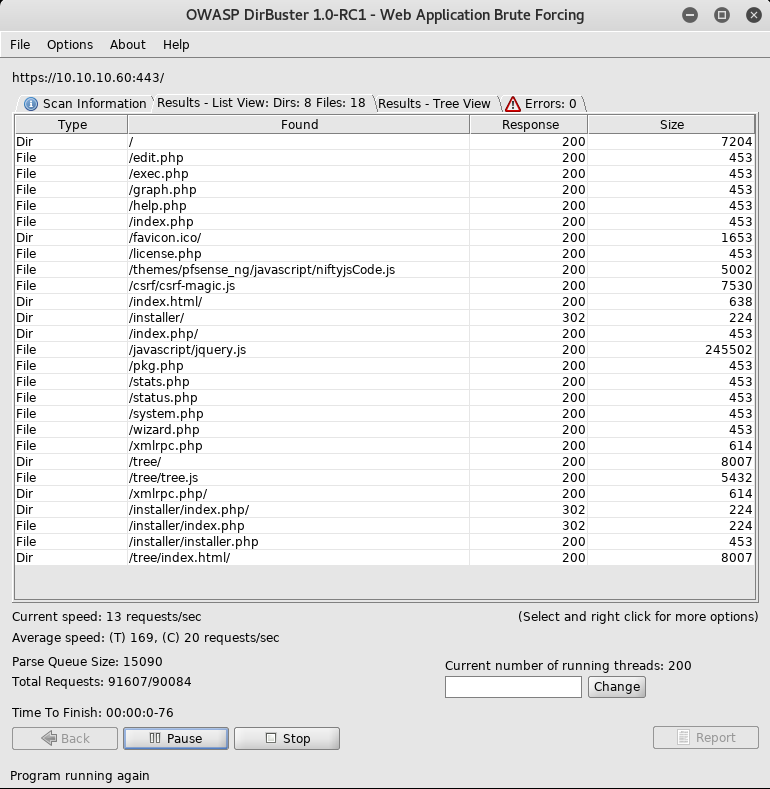Open the Help menu
Image resolution: width=770 pixels, height=789 pixels.
click(176, 45)
